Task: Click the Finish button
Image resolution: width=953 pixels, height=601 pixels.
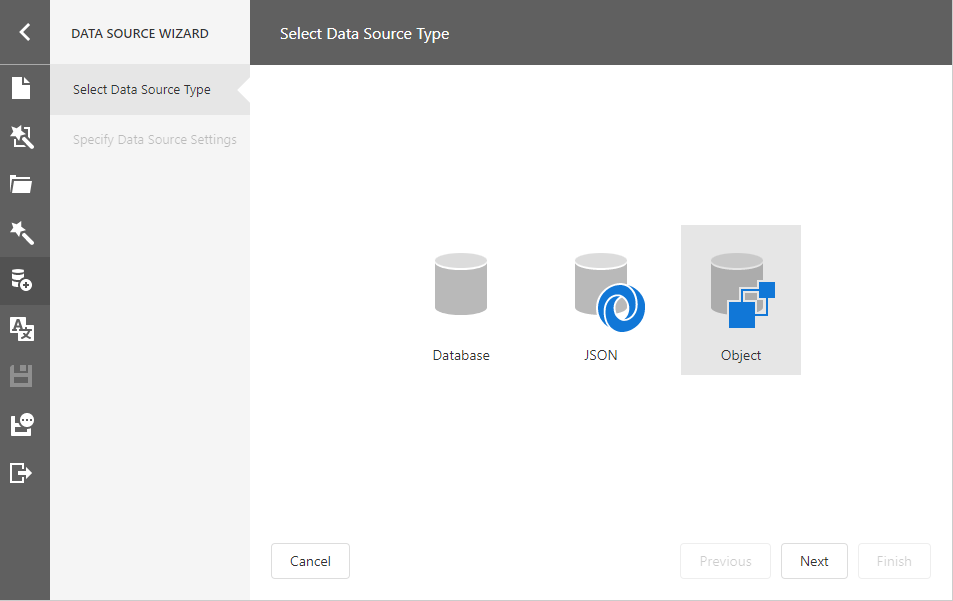Action: pyautogui.click(x=894, y=561)
